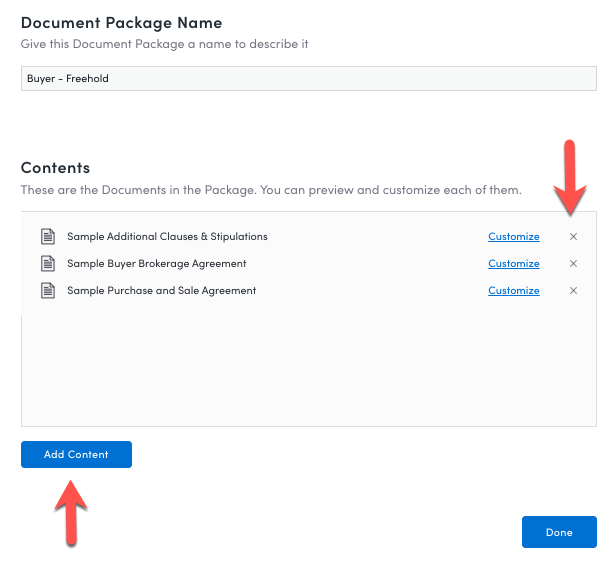Customize the Sample Buyer Brokerage Agreement
Image resolution: width=615 pixels, height=565 pixels.
[513, 263]
